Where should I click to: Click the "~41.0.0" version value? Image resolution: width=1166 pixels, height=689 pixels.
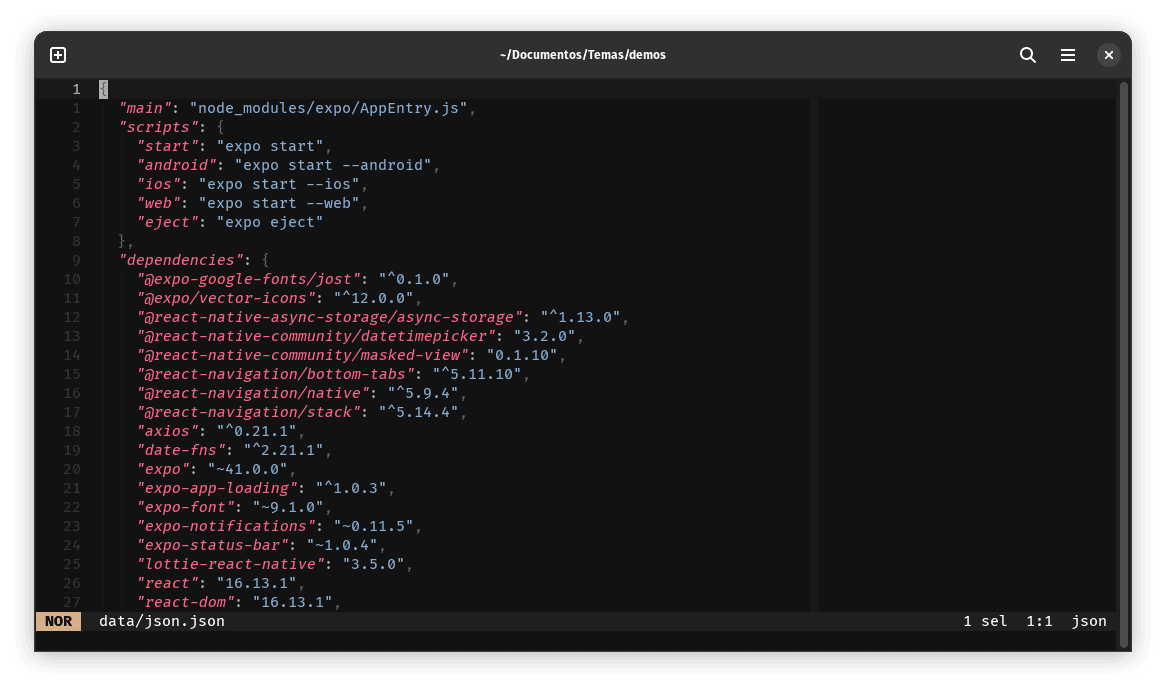[248, 470]
